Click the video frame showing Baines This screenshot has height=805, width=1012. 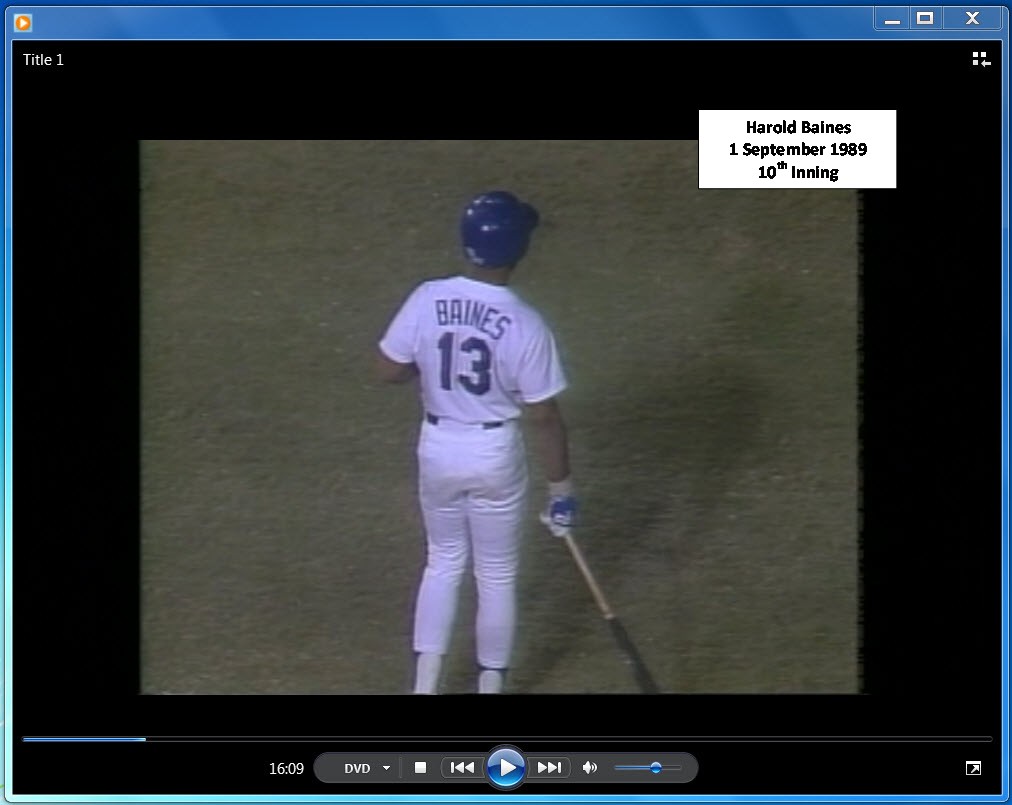501,417
